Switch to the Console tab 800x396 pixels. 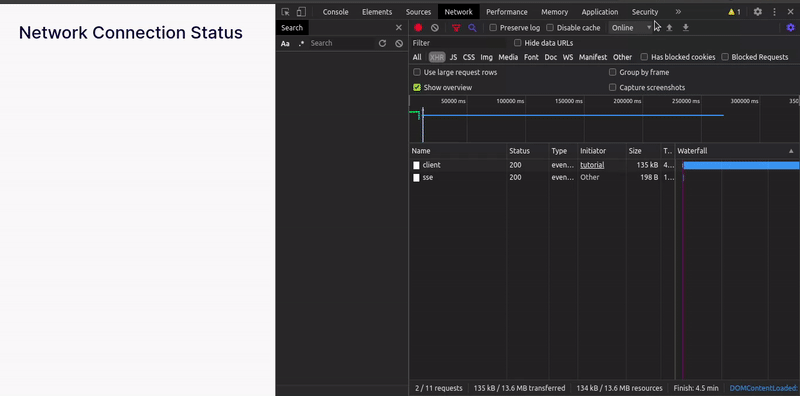click(x=336, y=12)
